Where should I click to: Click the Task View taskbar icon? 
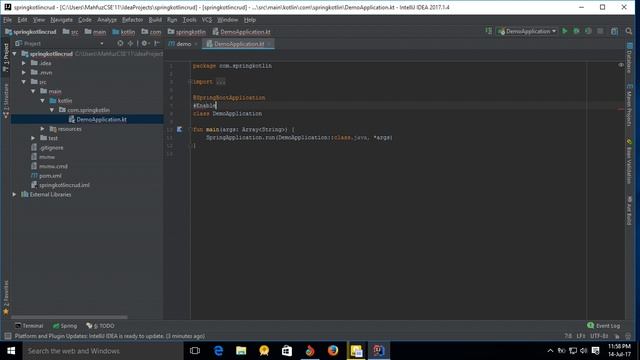click(195, 351)
